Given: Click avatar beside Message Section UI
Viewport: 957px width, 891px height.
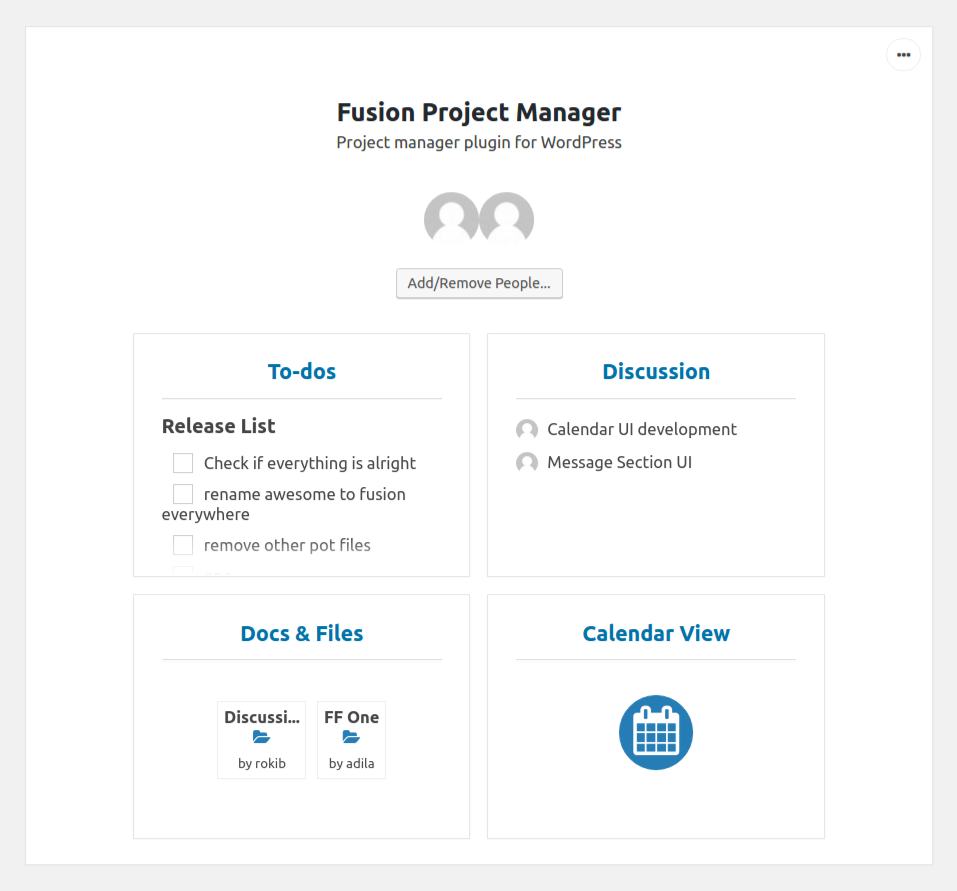Looking at the screenshot, I should 527,463.
